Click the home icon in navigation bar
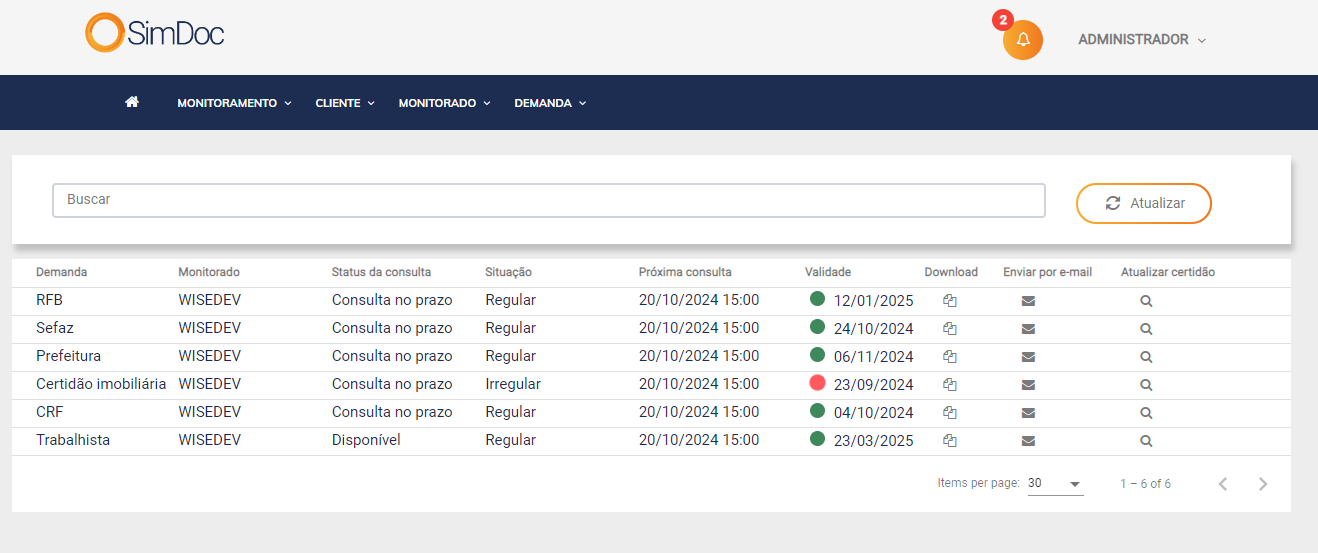Viewport: 1318px width, 553px height. click(x=132, y=102)
